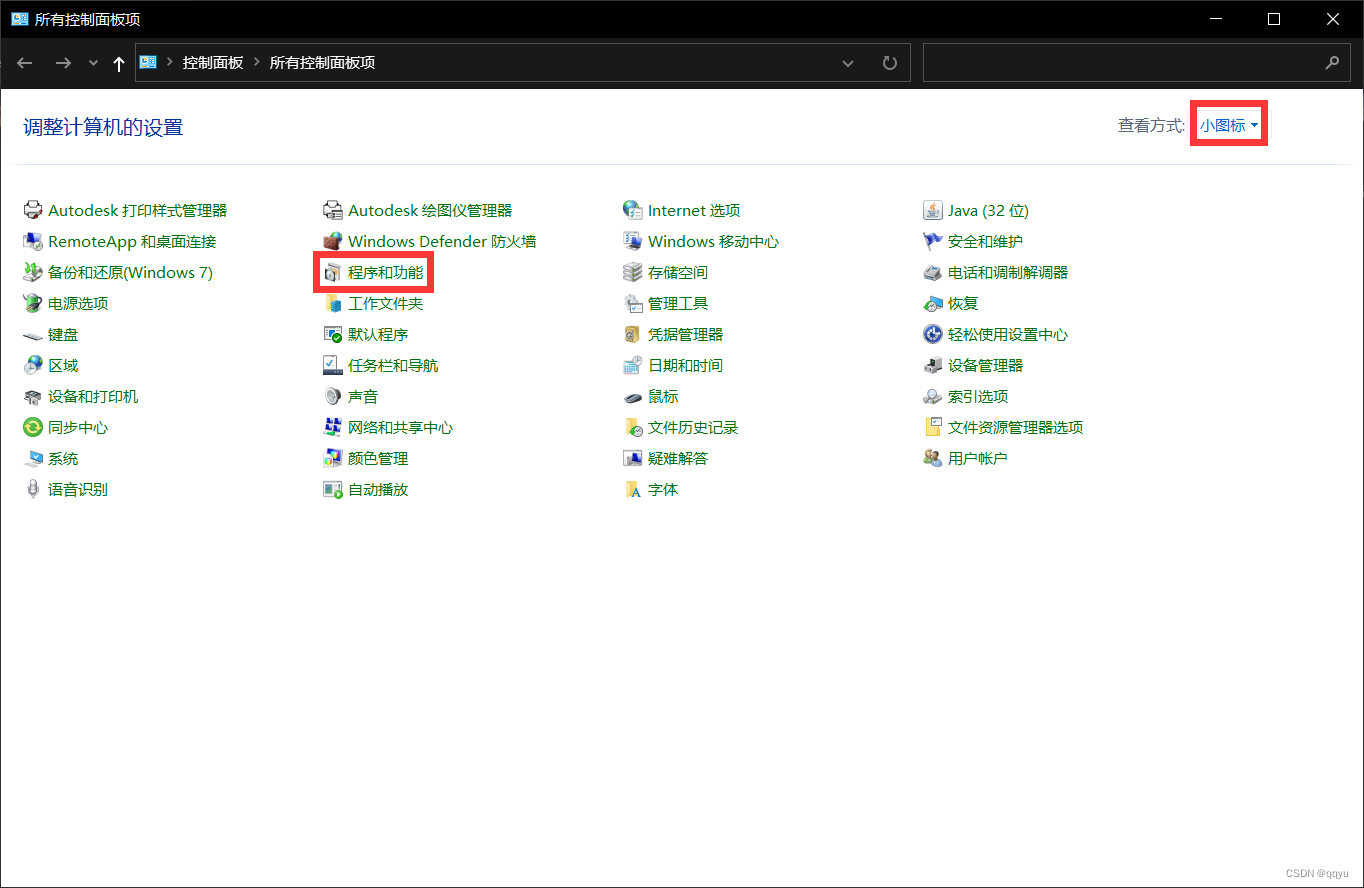Click the 颜色管理 icon
Screen dimensions: 1364x888
[x=333, y=458]
